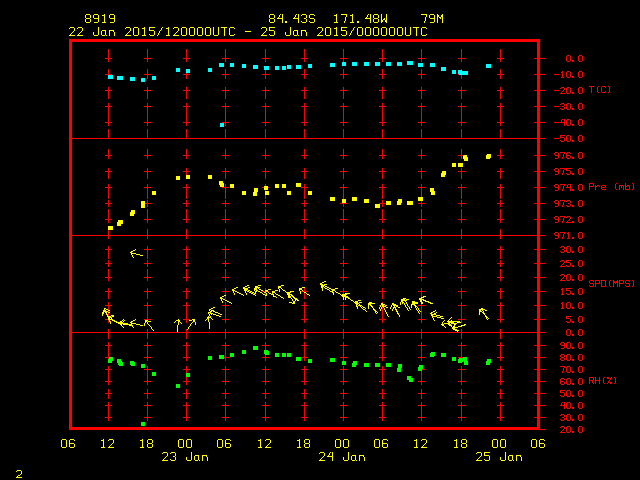Click the station ID 8919
This screenshot has height=480, width=640.
tap(100, 19)
